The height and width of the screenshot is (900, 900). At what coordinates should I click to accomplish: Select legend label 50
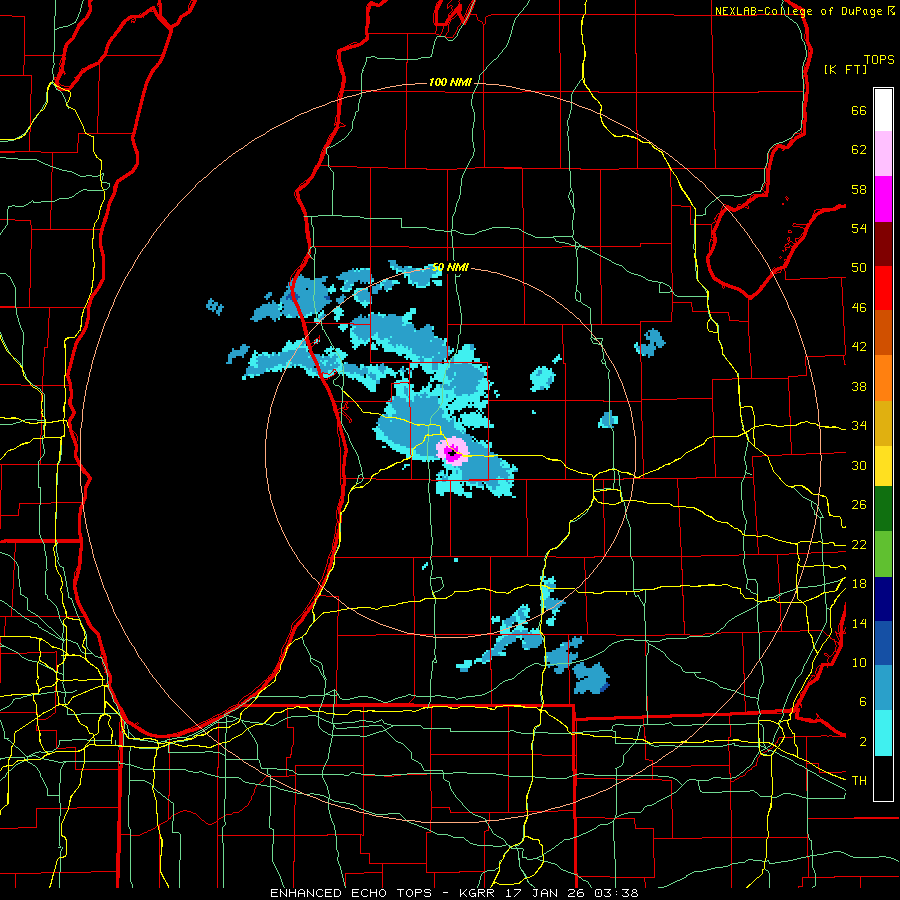click(859, 268)
